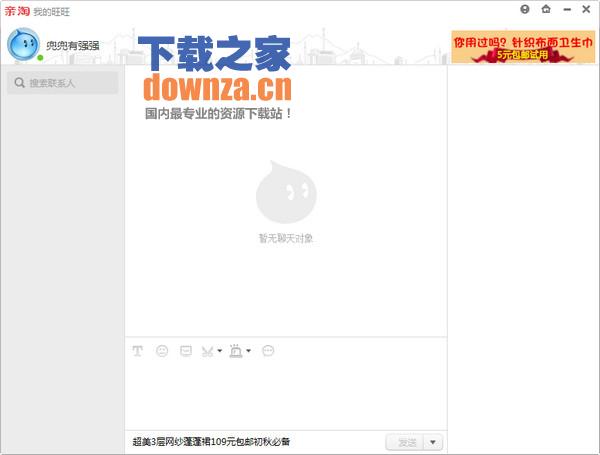Select the screenshot scissors tool
The image size is (600, 455).
point(208,351)
